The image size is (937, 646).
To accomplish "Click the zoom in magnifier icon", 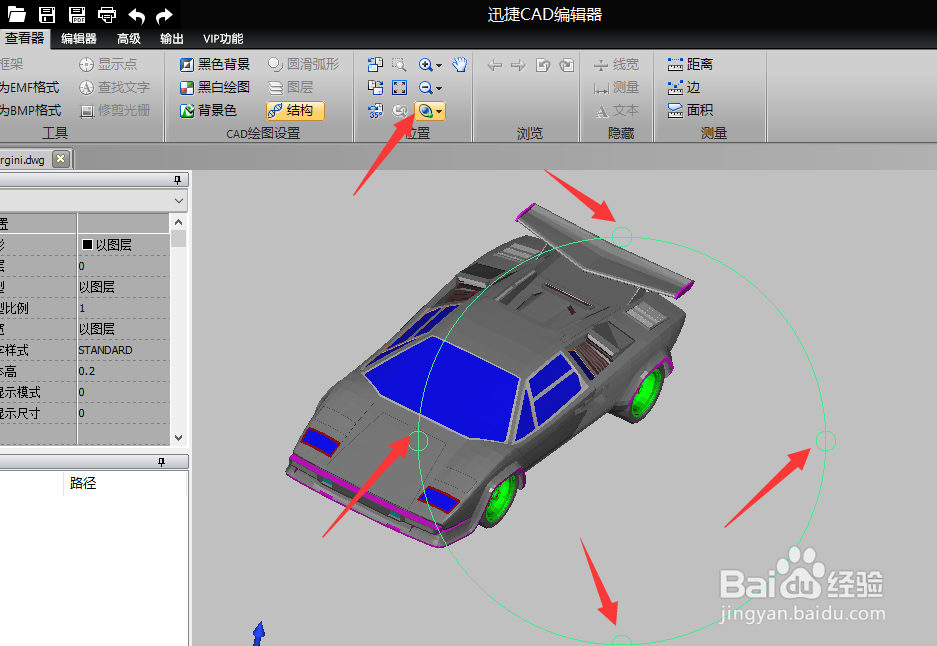I will coord(425,65).
